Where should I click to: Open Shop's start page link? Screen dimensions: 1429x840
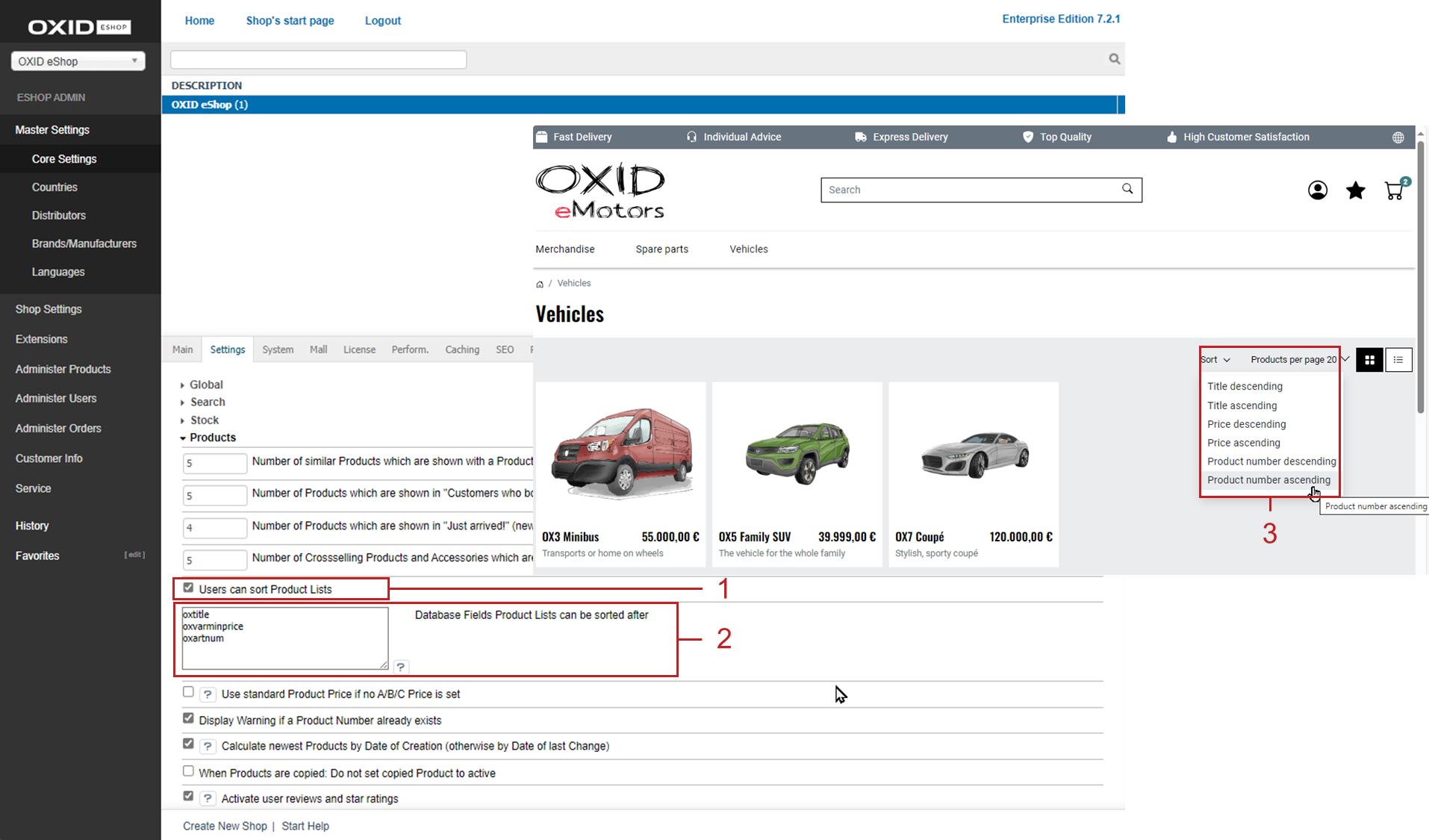(290, 21)
